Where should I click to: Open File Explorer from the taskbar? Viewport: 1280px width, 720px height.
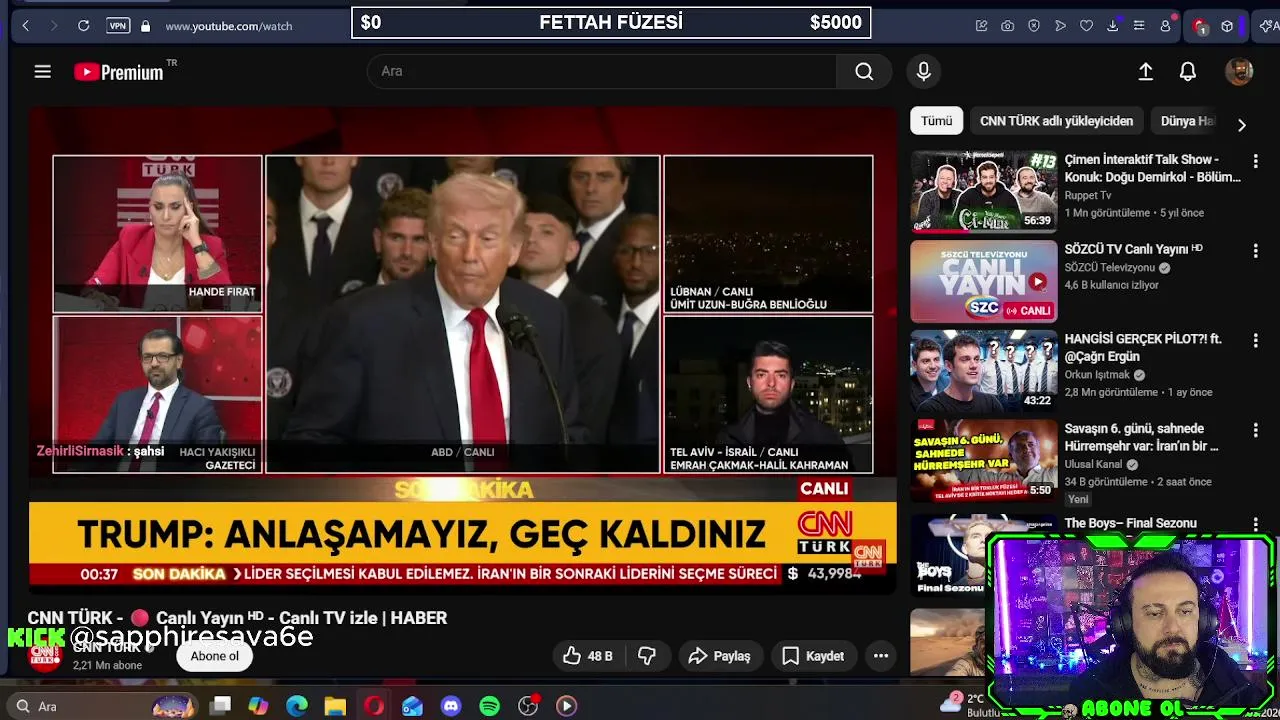pos(335,706)
